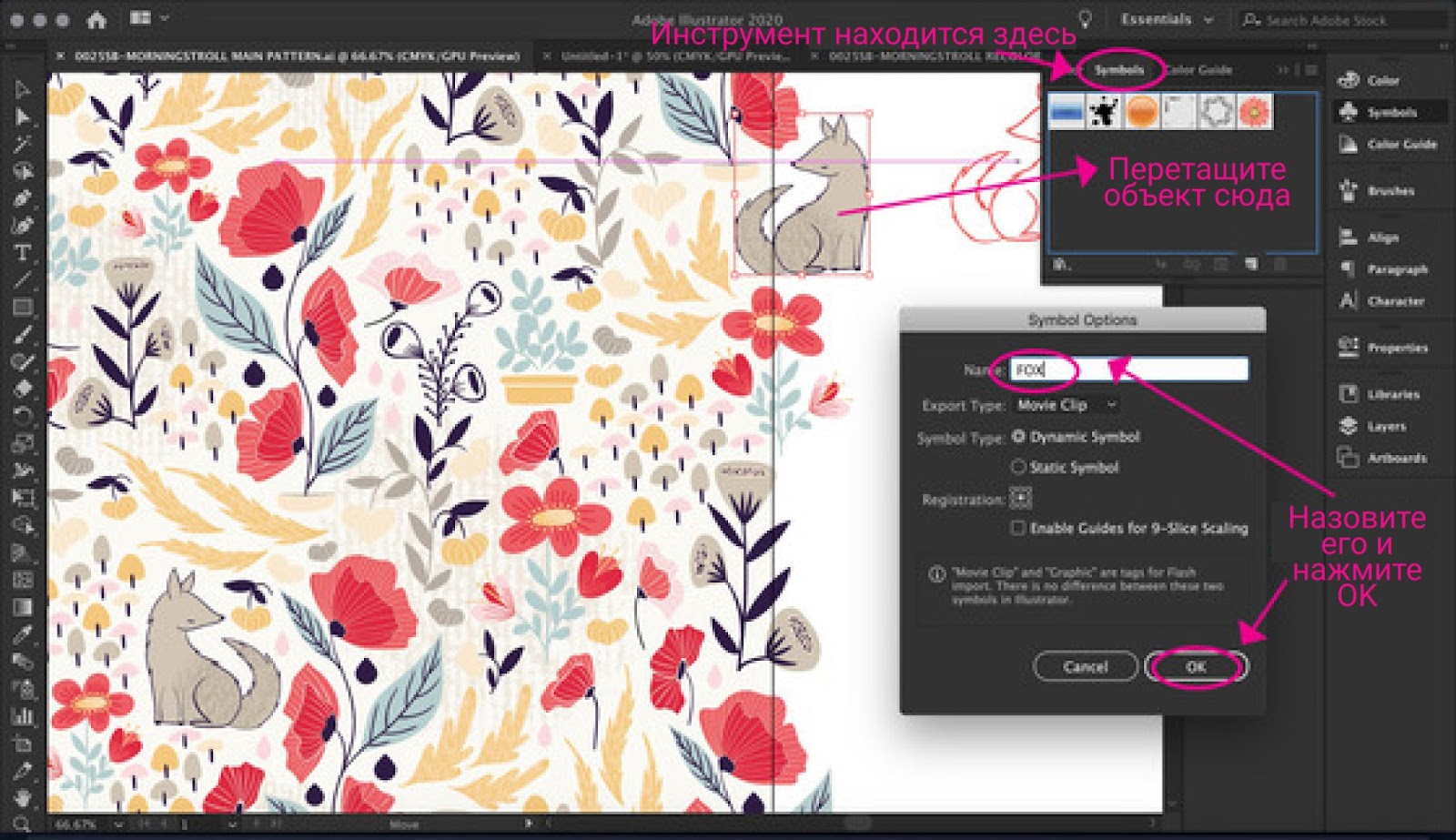
Task: Click New Symbol icon in Symbols panel
Action: point(1252,264)
